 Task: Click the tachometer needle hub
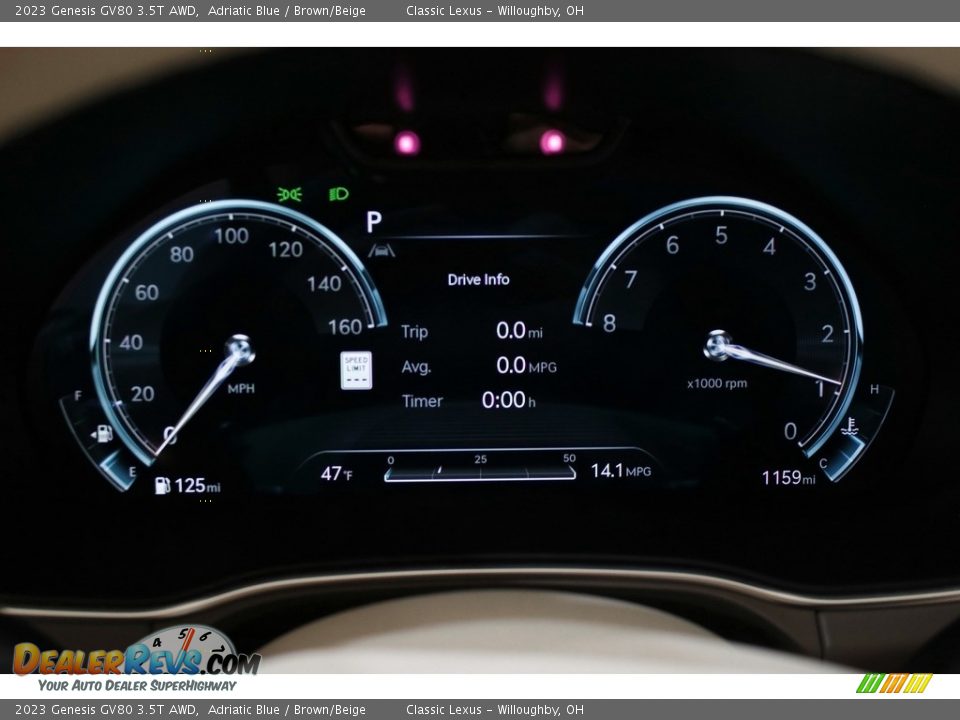[718, 345]
